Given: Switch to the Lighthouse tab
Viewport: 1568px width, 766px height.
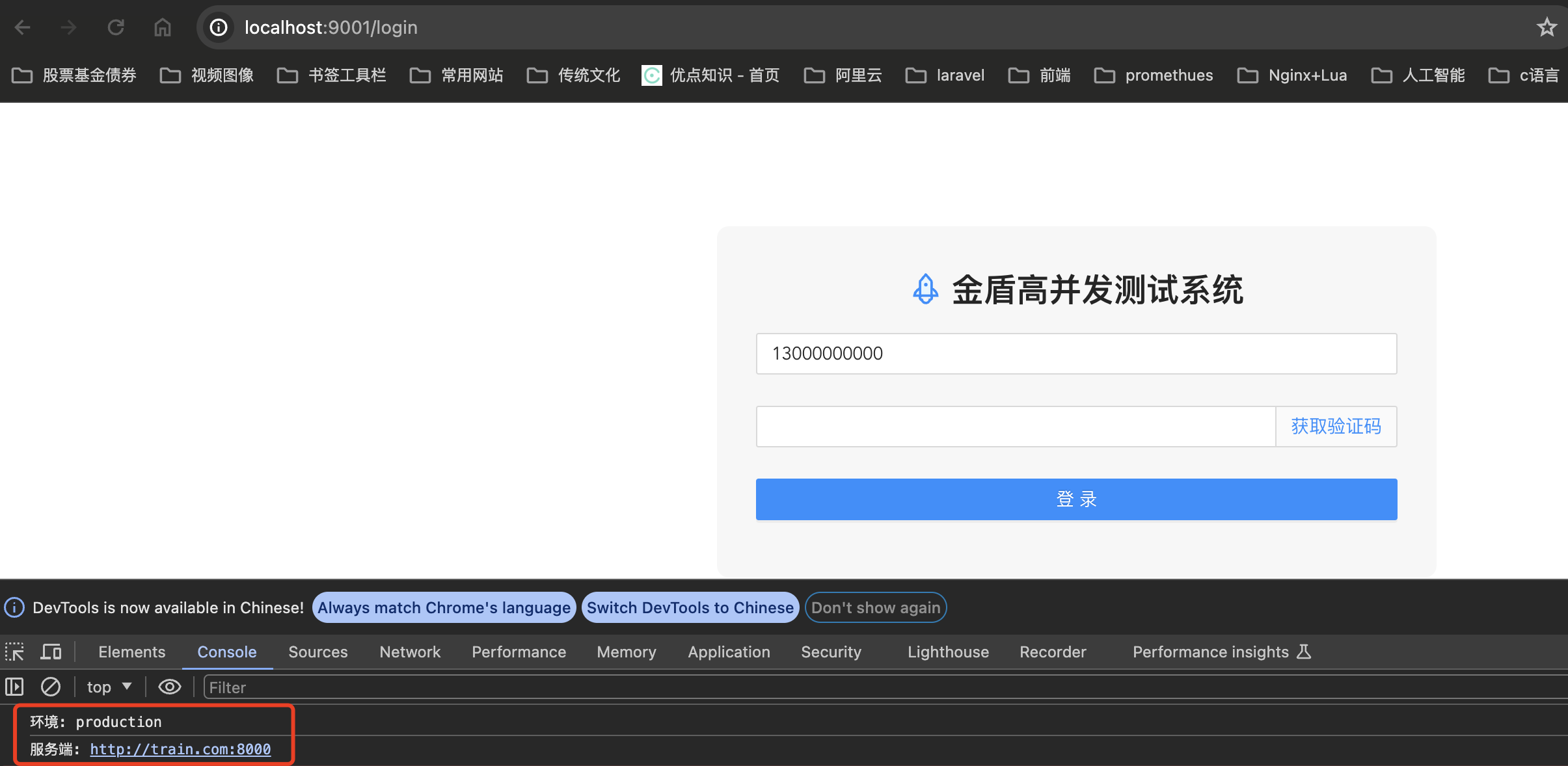Looking at the screenshot, I should click(x=948, y=652).
